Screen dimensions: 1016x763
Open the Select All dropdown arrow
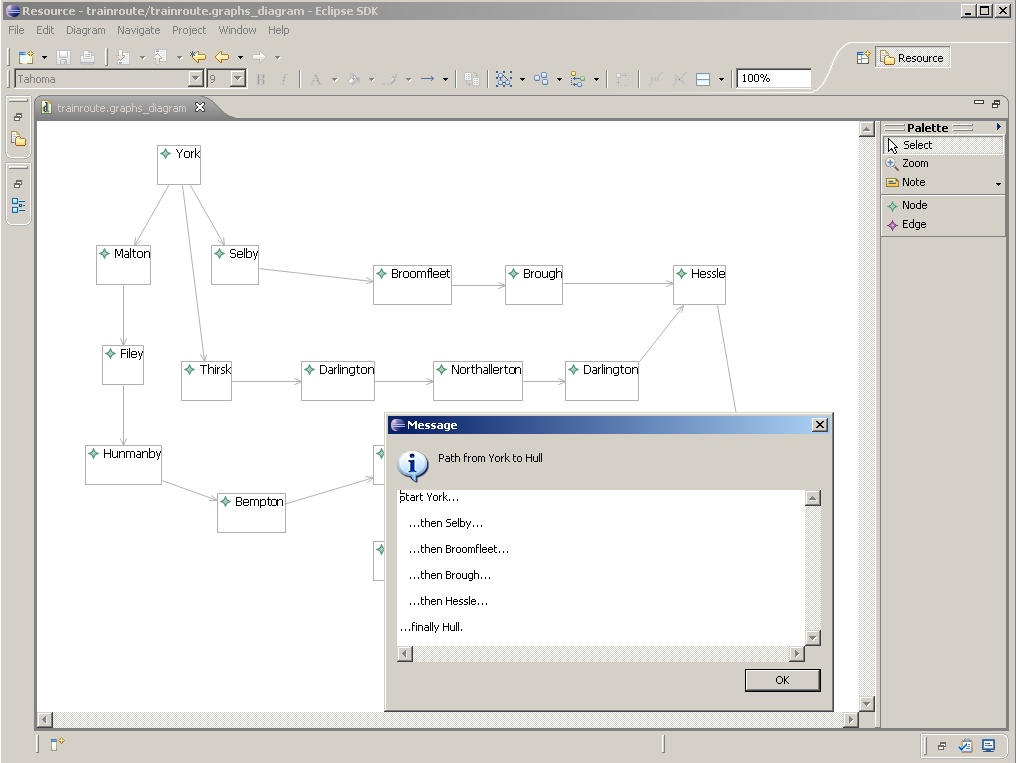(x=522, y=80)
